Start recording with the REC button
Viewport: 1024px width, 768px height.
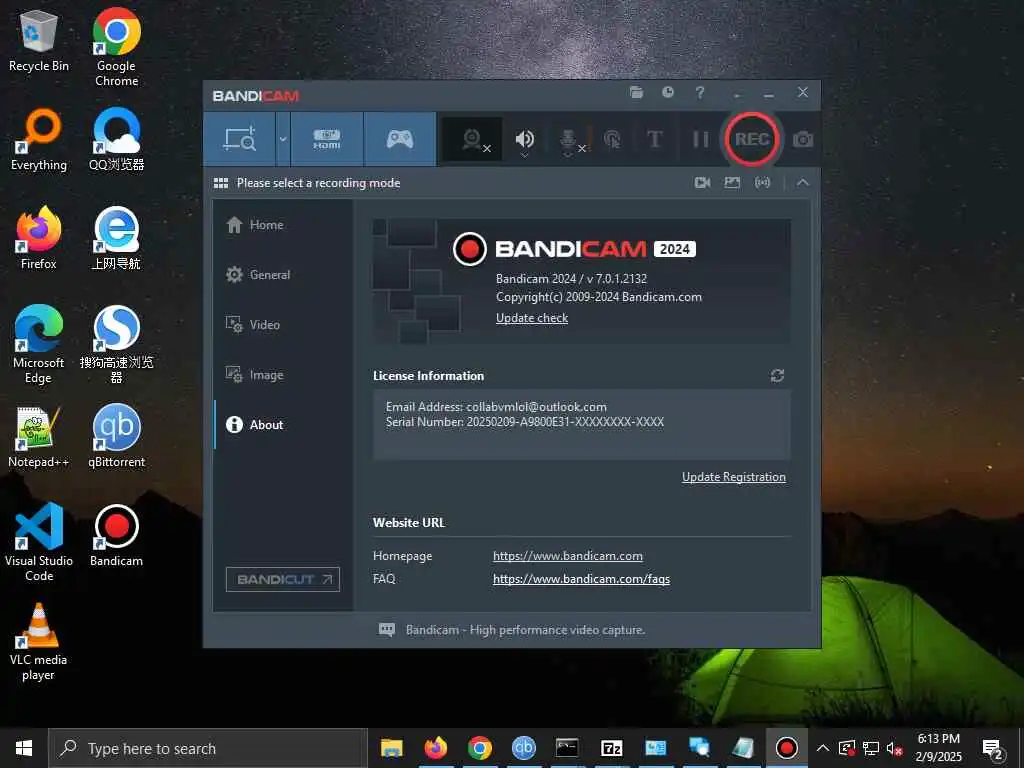coord(752,139)
